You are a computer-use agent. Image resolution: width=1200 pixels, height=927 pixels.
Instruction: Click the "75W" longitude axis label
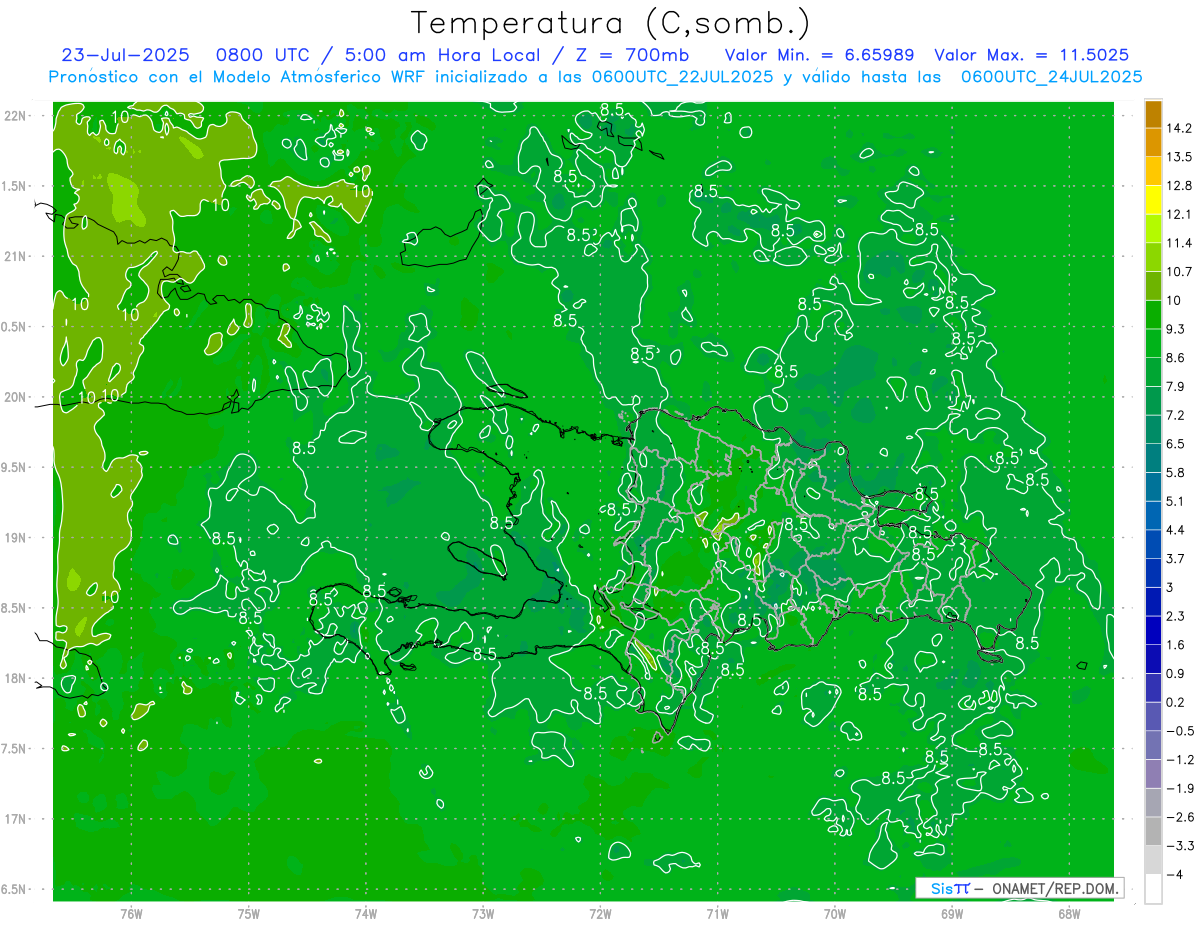click(x=249, y=914)
